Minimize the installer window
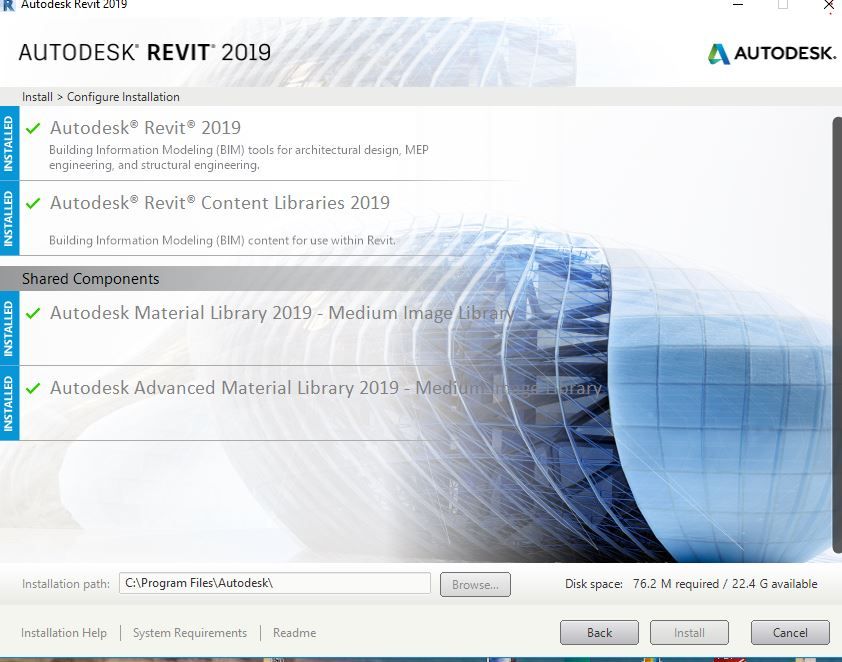The width and height of the screenshot is (842, 662). coord(738,5)
